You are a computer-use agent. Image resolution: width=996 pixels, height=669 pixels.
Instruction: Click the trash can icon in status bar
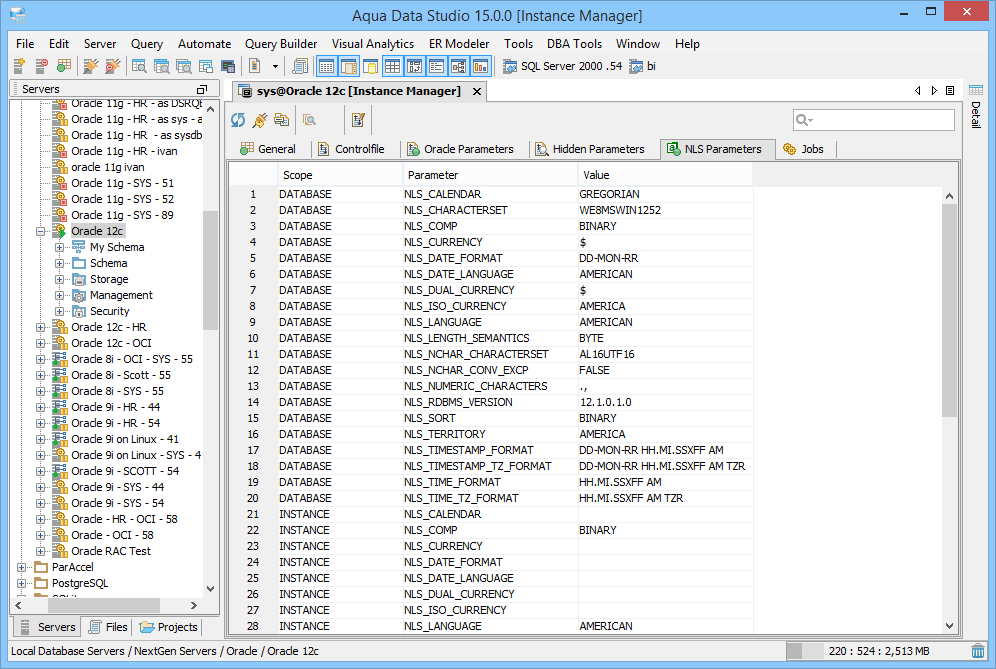coord(978,651)
